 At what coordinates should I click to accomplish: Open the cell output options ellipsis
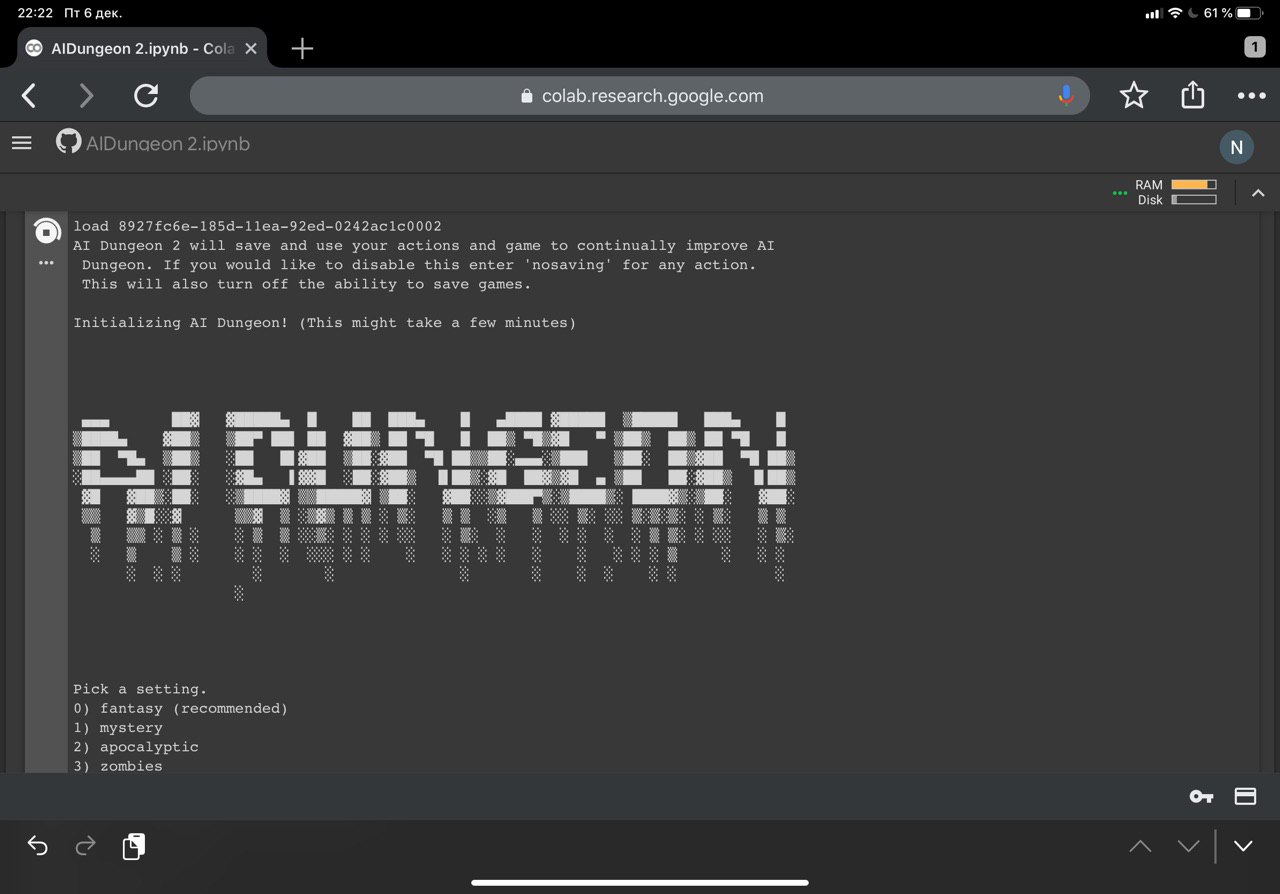(x=46, y=263)
